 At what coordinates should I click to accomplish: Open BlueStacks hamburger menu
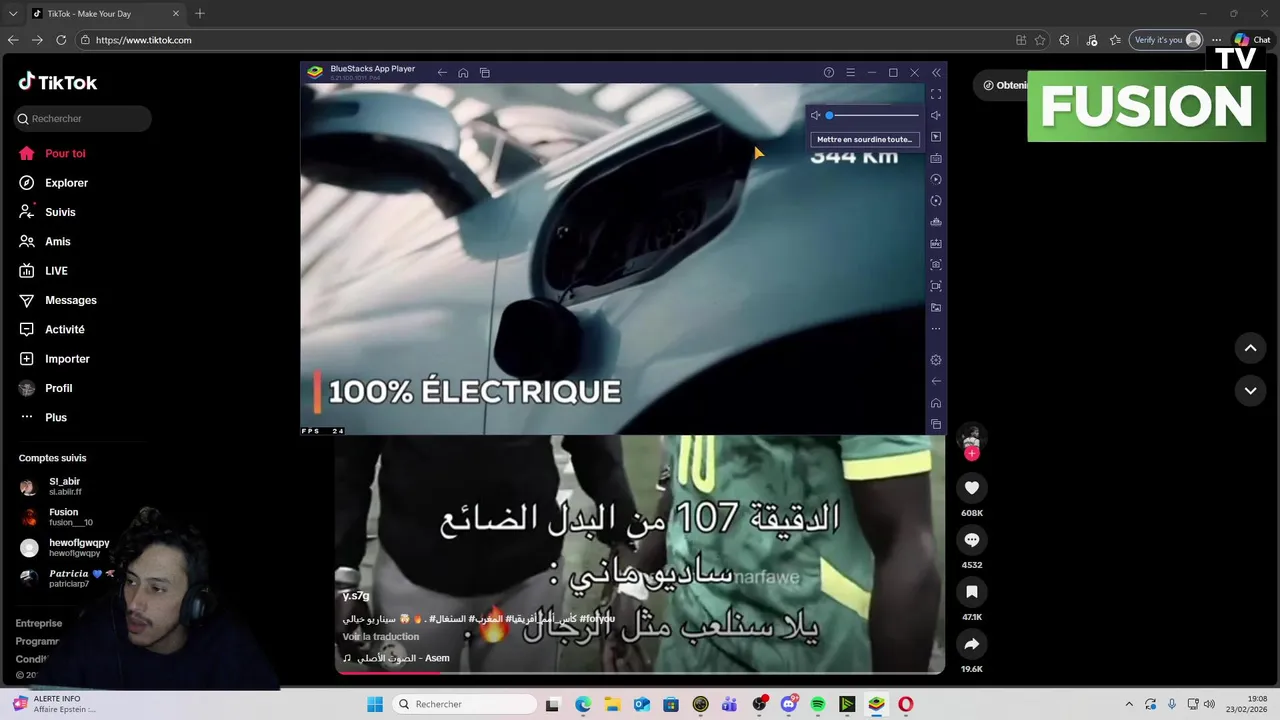tap(850, 73)
